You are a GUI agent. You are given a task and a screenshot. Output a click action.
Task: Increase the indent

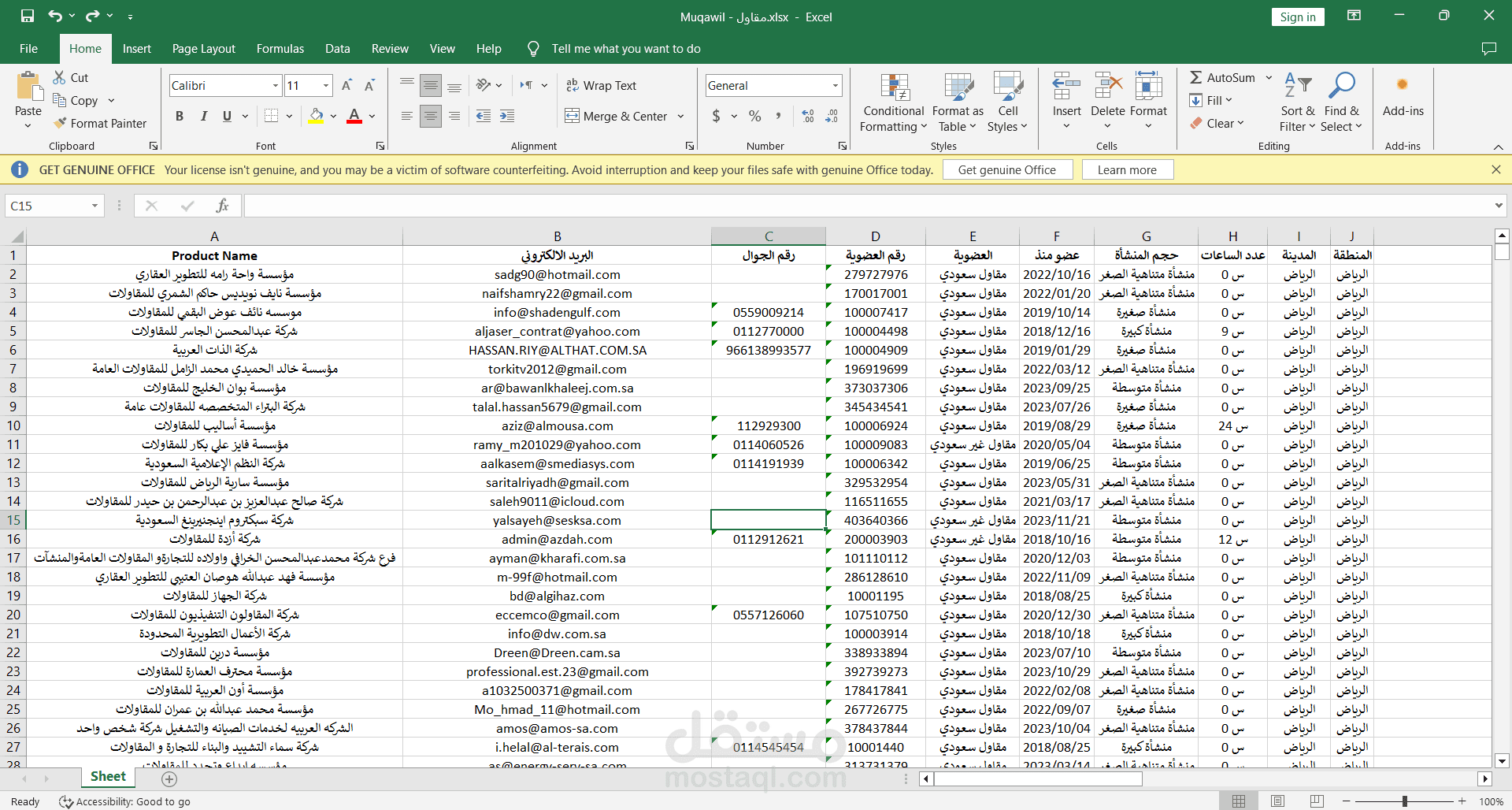[507, 116]
